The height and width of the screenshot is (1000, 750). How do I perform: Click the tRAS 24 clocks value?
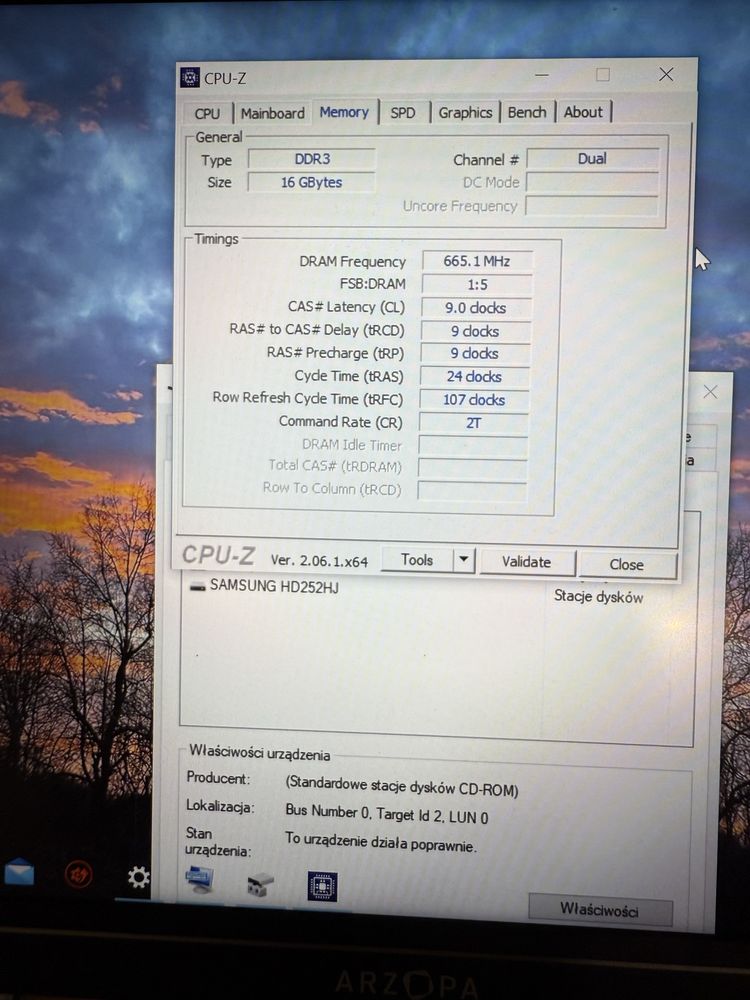click(474, 376)
